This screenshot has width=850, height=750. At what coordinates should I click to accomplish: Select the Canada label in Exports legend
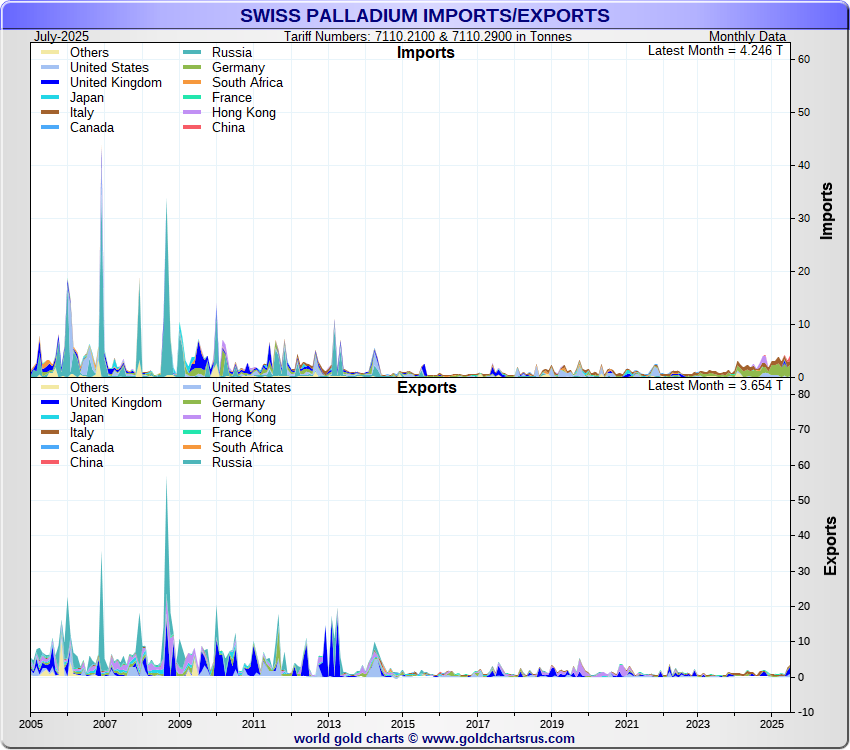92,448
